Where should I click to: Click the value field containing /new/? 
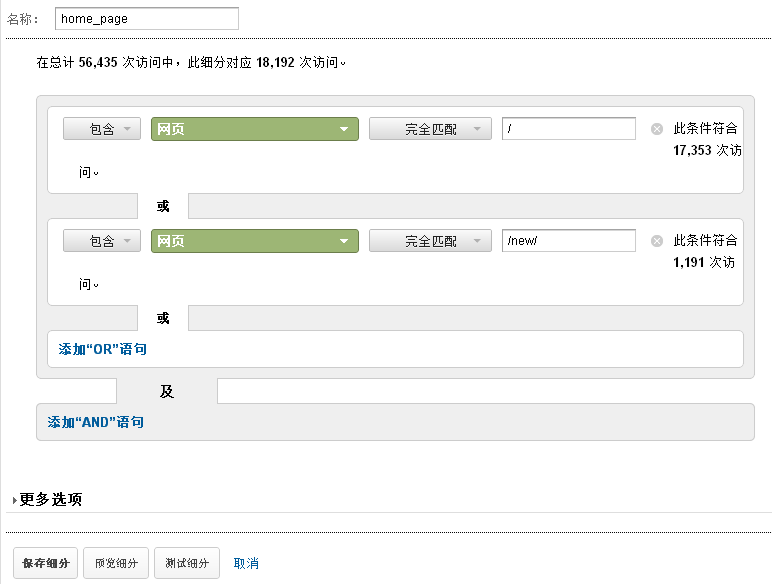click(x=568, y=241)
